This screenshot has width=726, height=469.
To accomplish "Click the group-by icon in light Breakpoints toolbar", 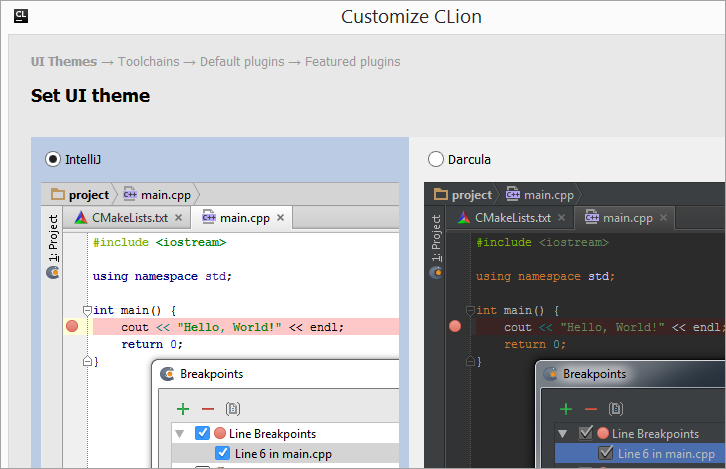I will (x=233, y=409).
